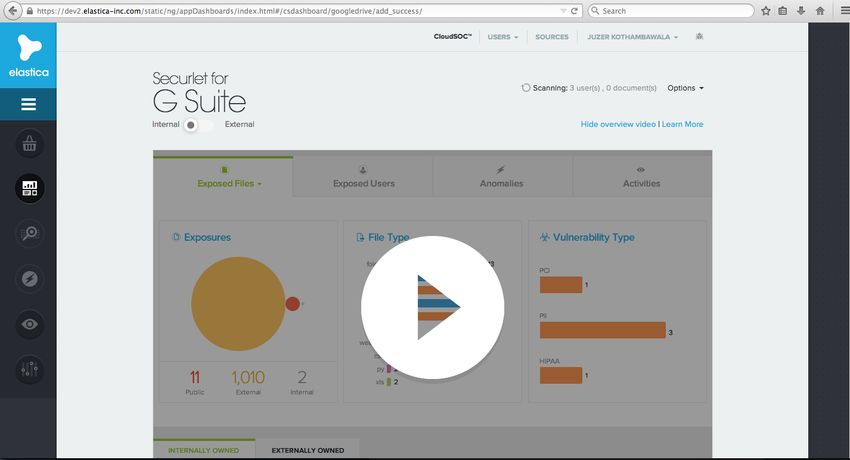Click the Exposures panel icon

176,237
